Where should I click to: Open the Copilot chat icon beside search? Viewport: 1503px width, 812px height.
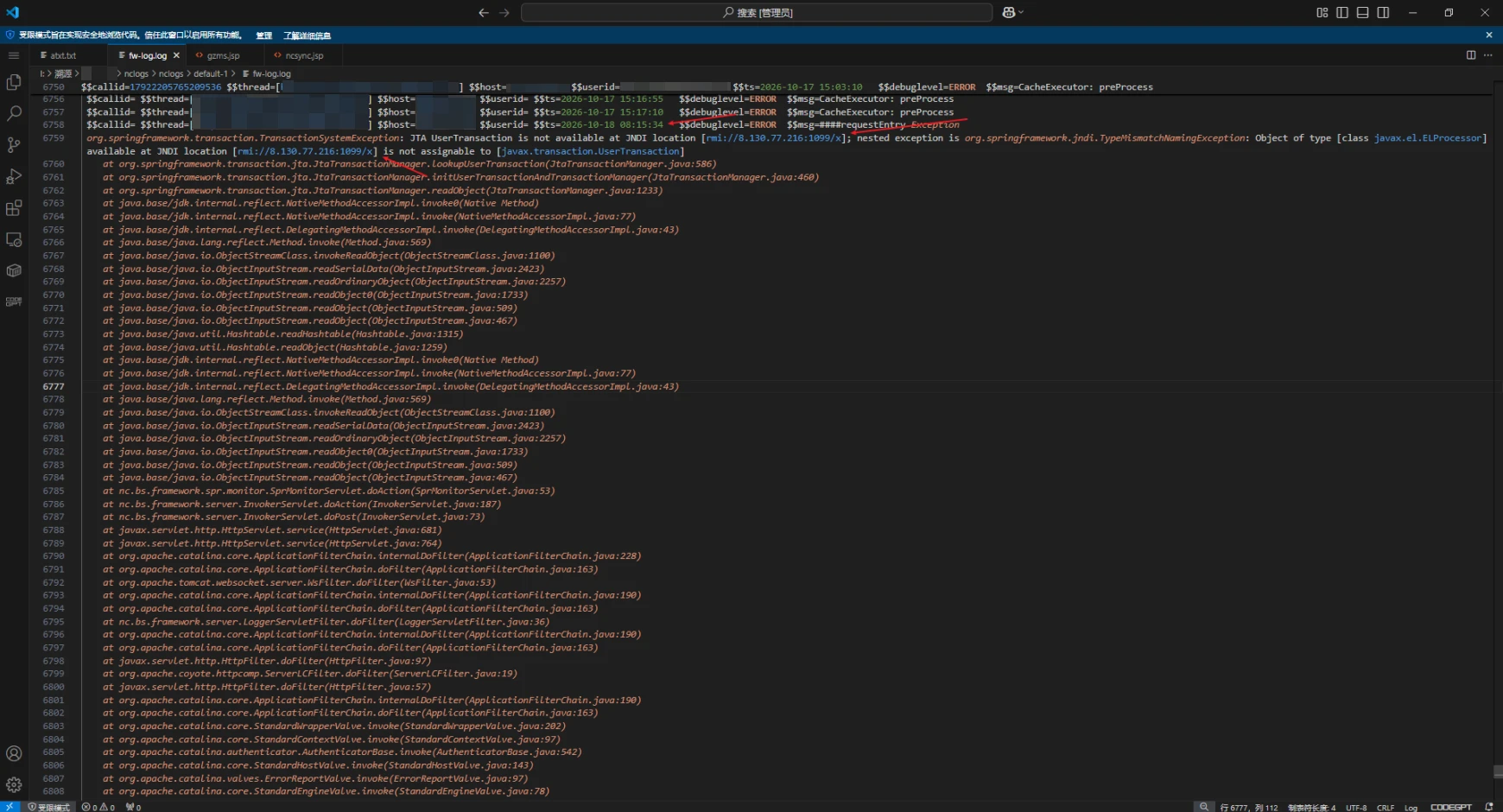pos(1008,12)
